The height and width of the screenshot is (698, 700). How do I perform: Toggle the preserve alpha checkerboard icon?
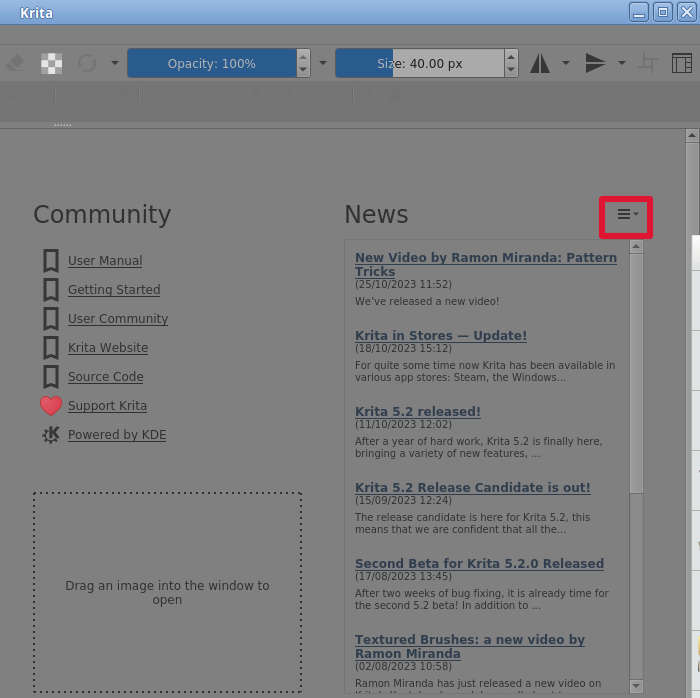[x=51, y=63]
